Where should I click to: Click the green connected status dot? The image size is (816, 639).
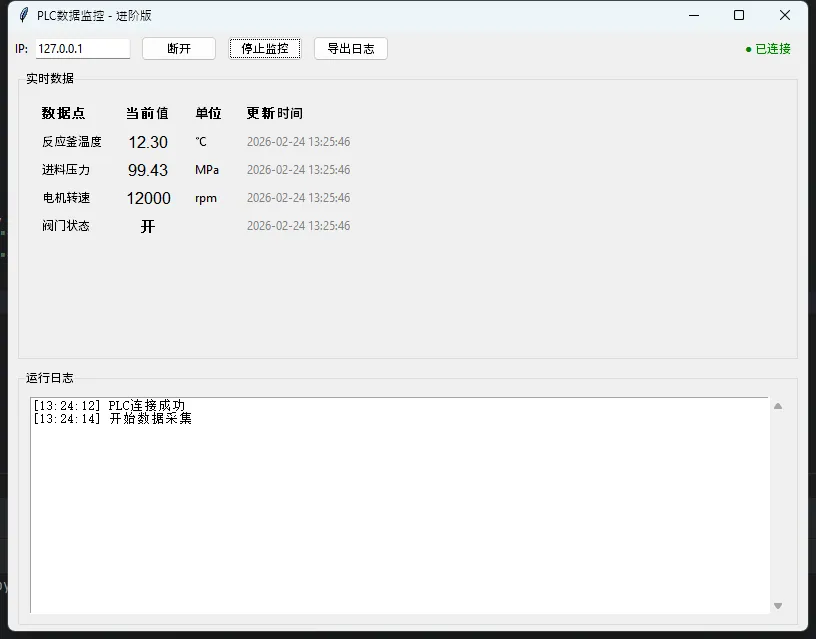point(748,49)
